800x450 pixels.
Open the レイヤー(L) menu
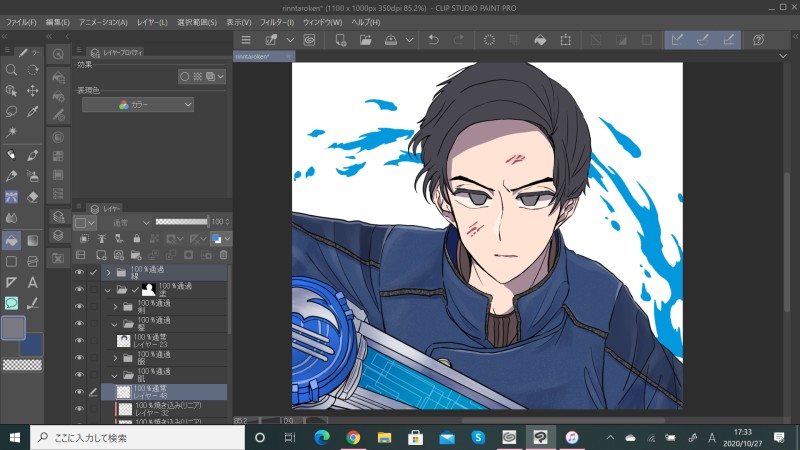(153, 22)
